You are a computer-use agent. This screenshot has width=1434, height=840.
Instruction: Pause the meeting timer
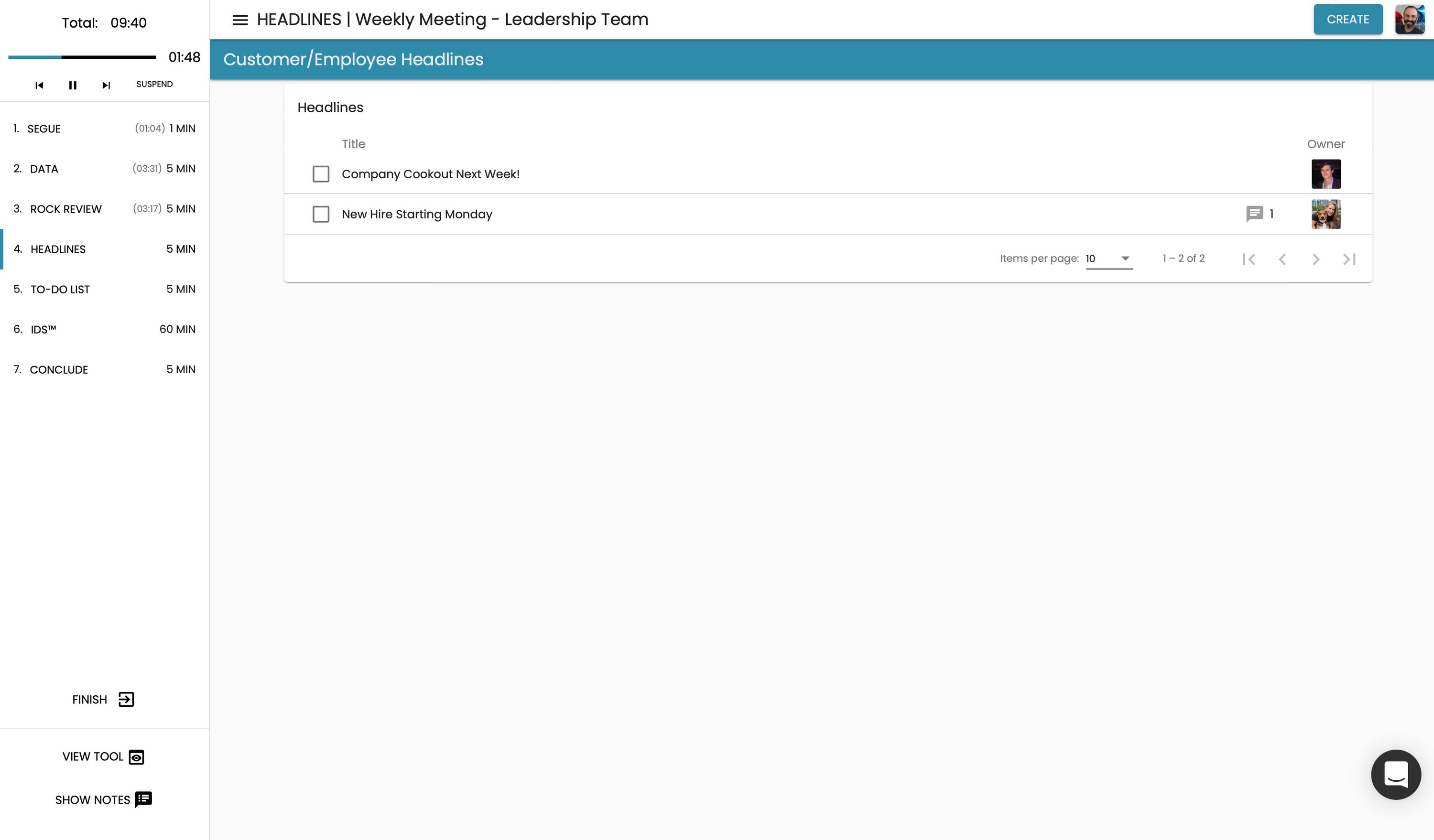pyautogui.click(x=72, y=86)
